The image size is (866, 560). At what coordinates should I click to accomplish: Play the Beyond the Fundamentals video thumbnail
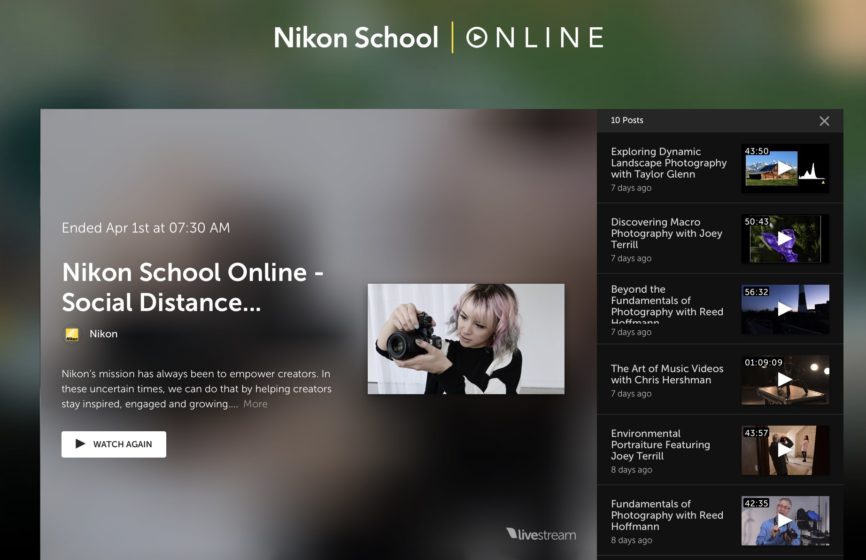tap(784, 309)
